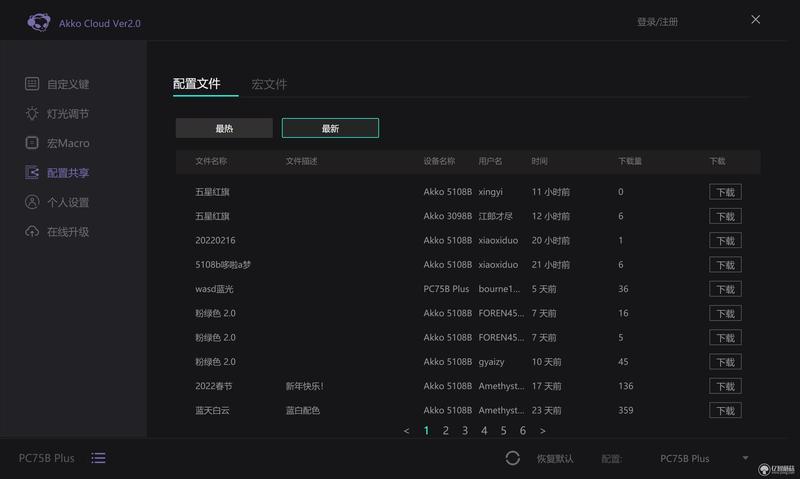
Task: Click the 20220216 file name
Action: coord(215,240)
